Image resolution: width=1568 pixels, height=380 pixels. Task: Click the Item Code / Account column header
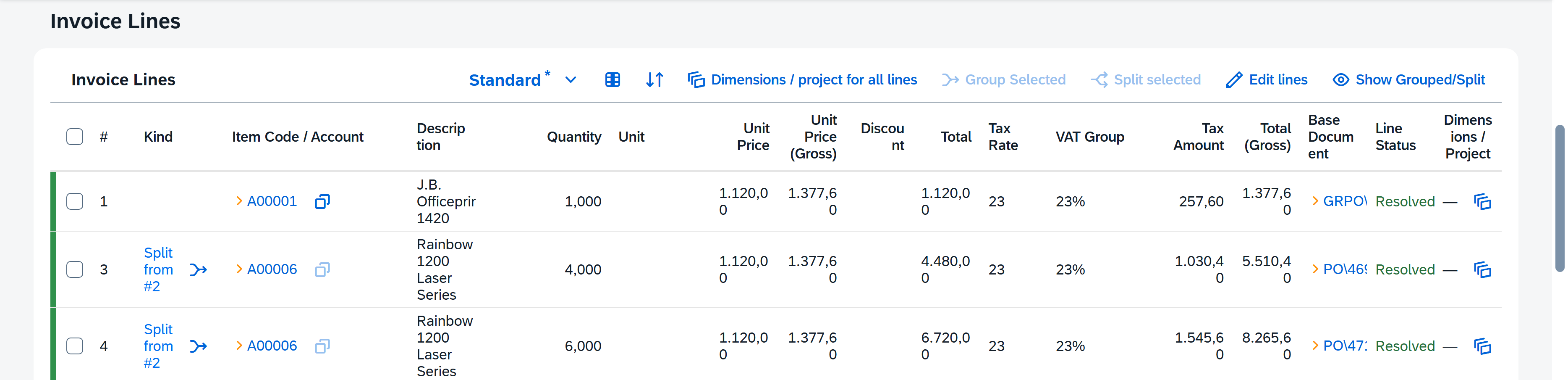[x=298, y=137]
